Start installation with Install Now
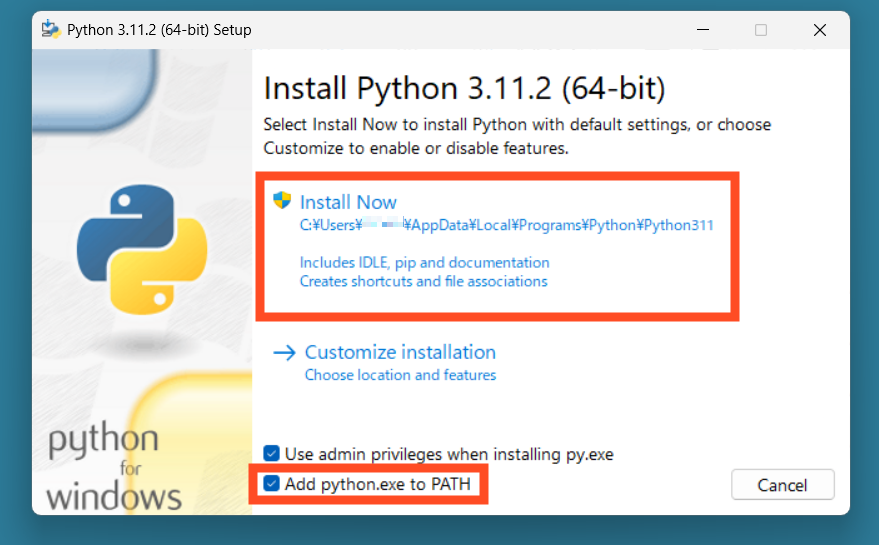The height and width of the screenshot is (545, 879). point(348,202)
